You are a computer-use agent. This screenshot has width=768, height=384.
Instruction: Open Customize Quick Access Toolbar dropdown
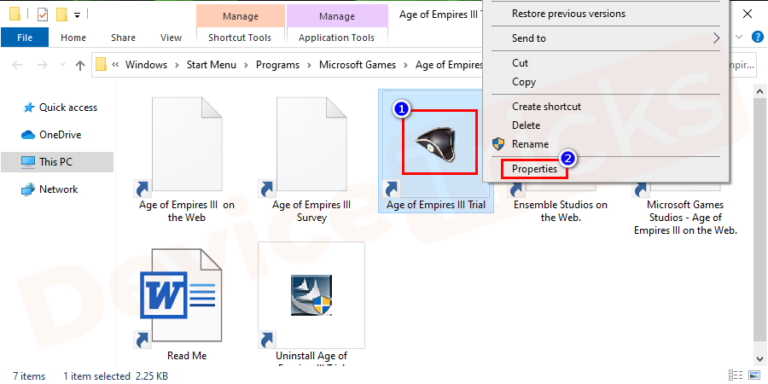coord(77,15)
